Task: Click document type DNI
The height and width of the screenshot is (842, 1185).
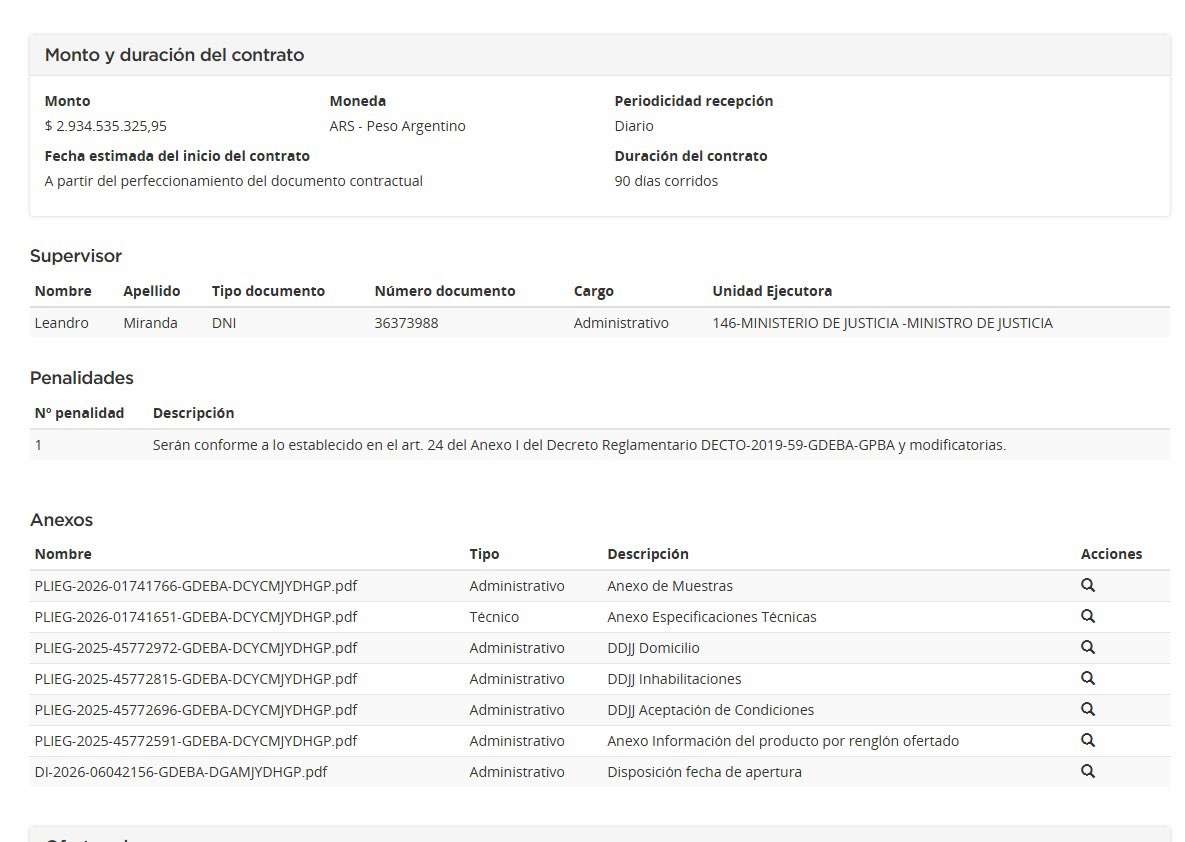Action: click(x=224, y=323)
